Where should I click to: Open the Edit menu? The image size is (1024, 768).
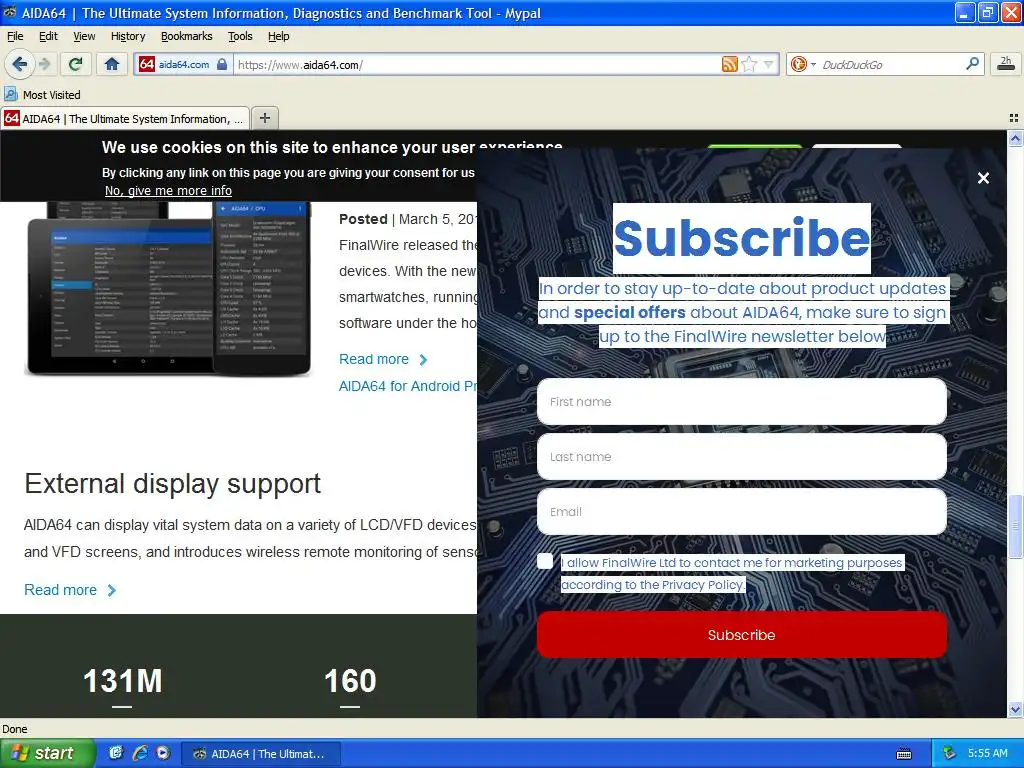click(48, 36)
